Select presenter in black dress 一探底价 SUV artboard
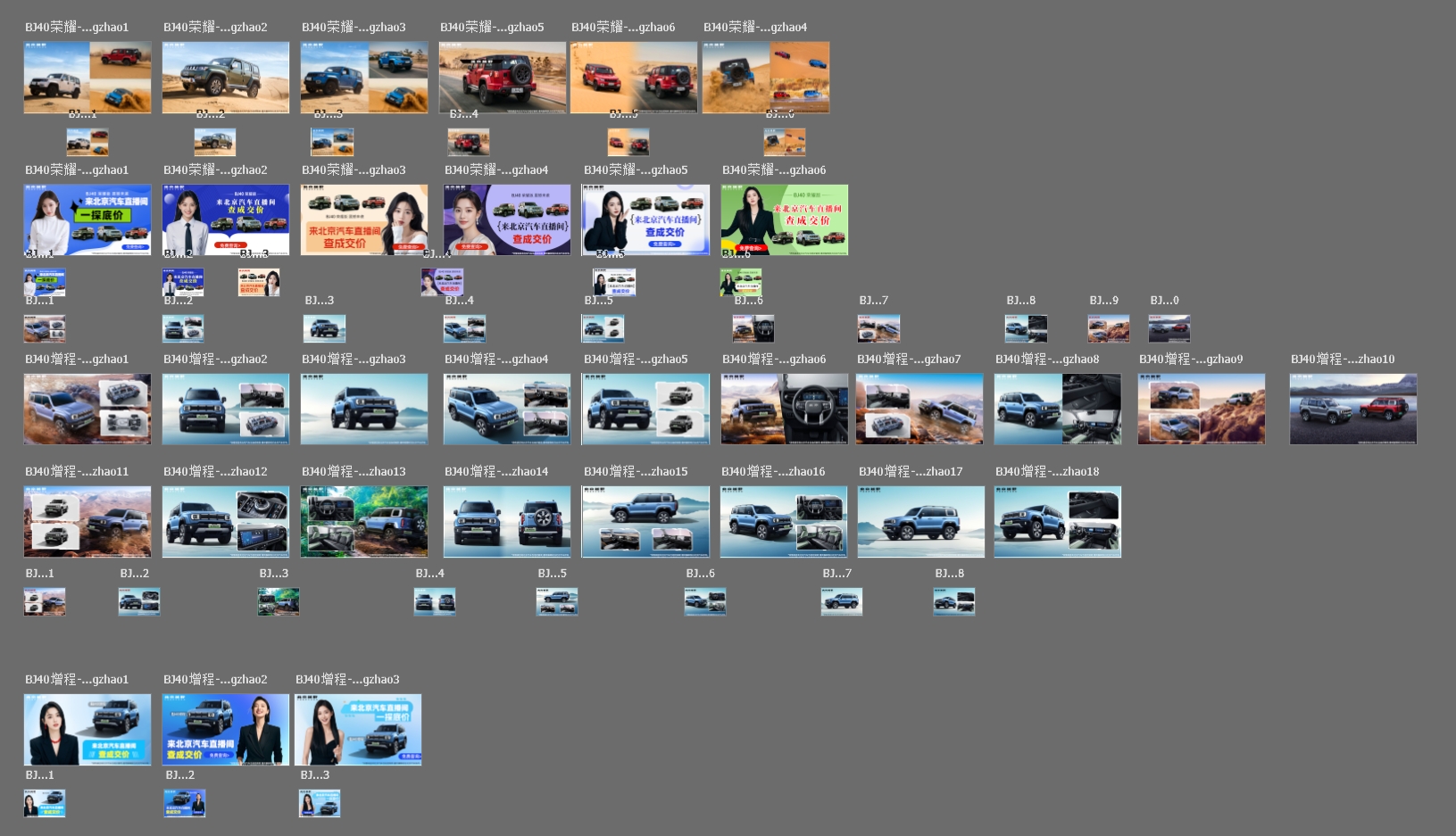 (x=358, y=730)
